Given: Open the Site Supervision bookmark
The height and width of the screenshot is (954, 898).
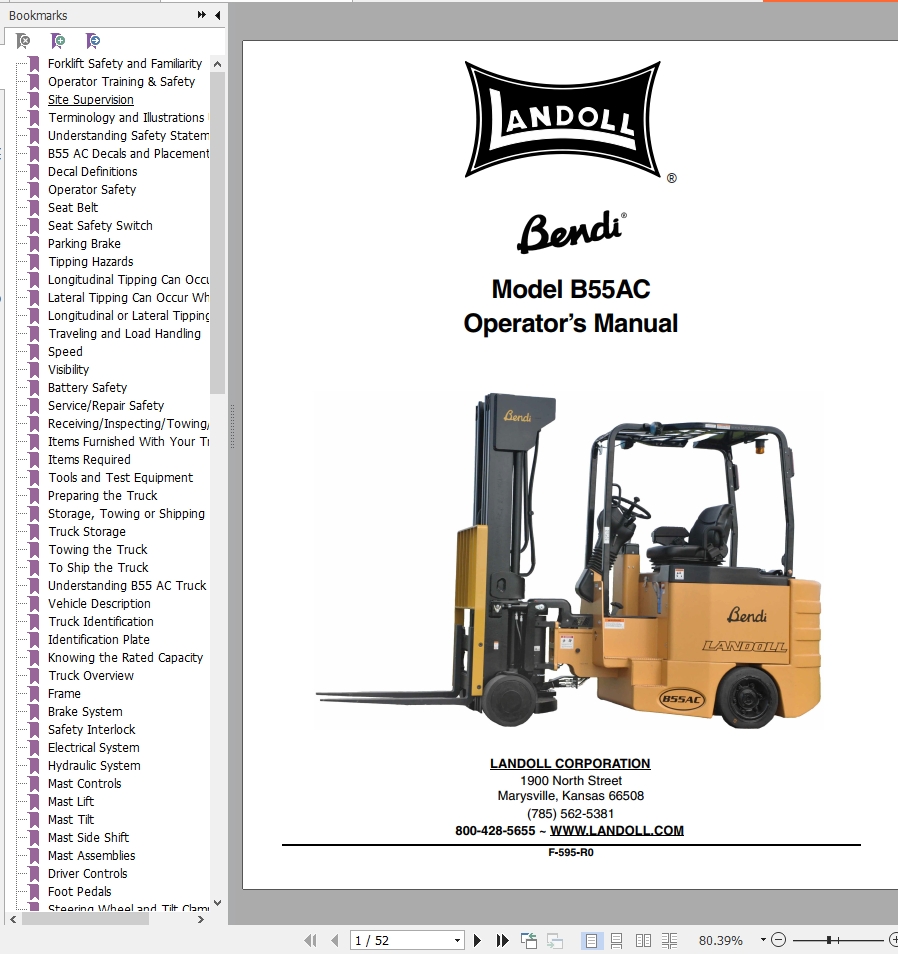Looking at the screenshot, I should 91,99.
